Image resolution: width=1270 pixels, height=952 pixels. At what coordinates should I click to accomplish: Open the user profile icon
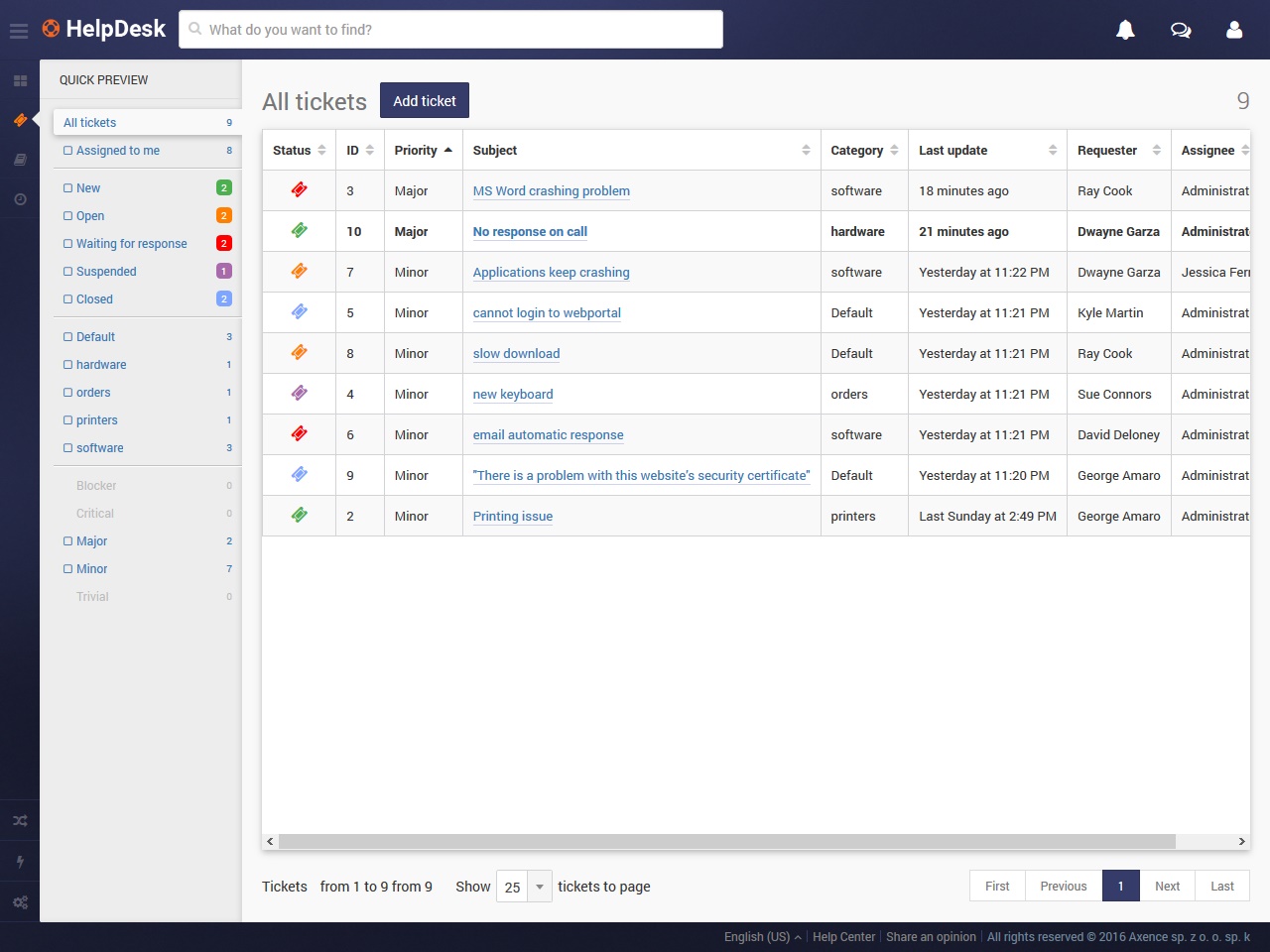1234,30
